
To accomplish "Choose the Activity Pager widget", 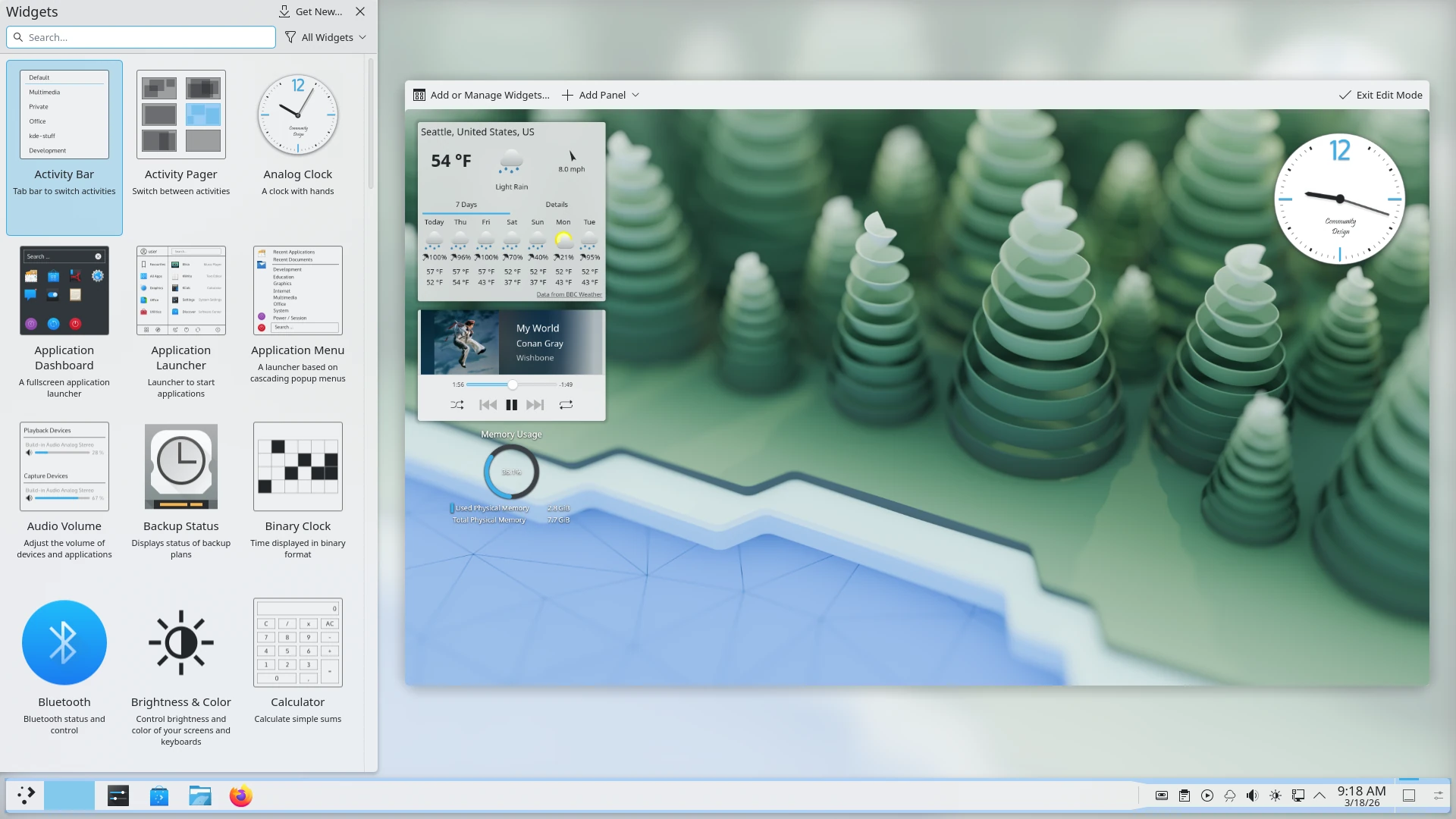I will (181, 148).
